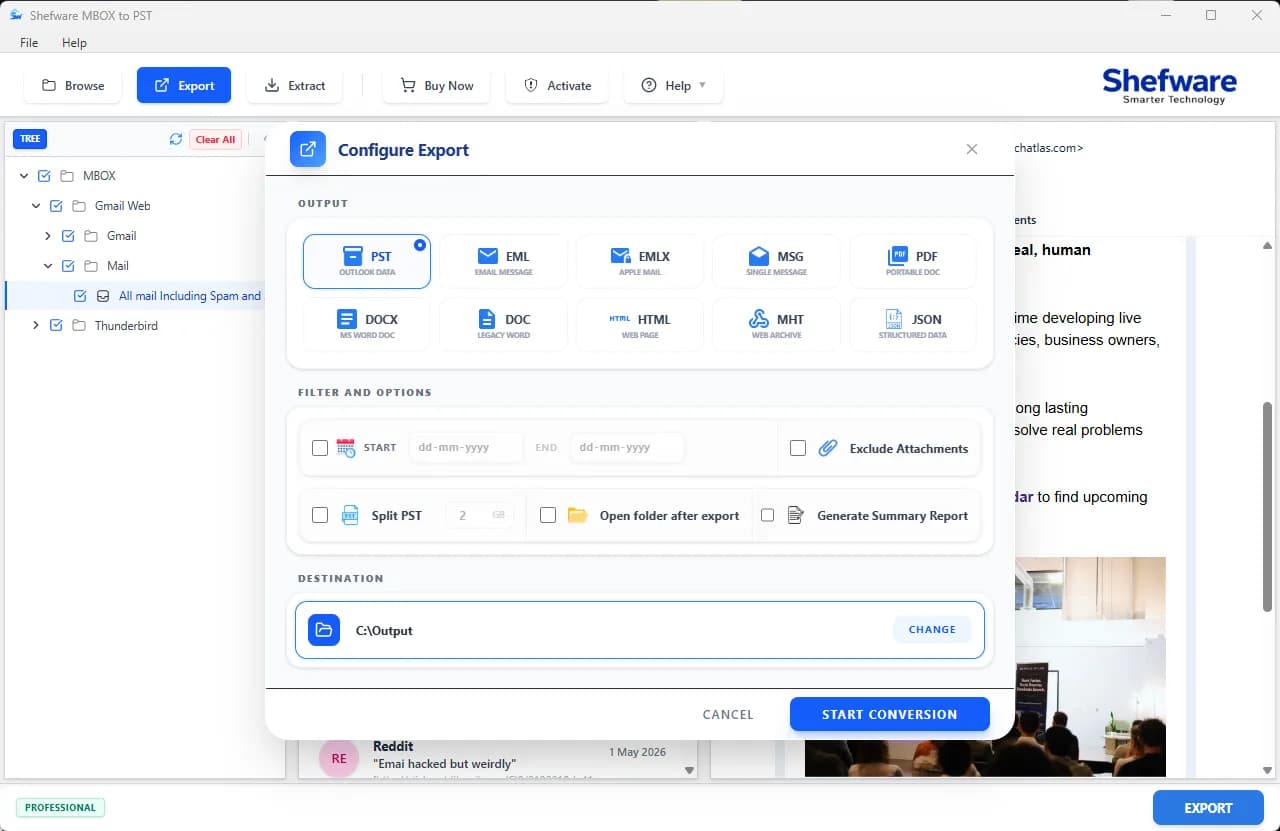Select the MSG single message format
The image size is (1280, 831).
tap(776, 262)
